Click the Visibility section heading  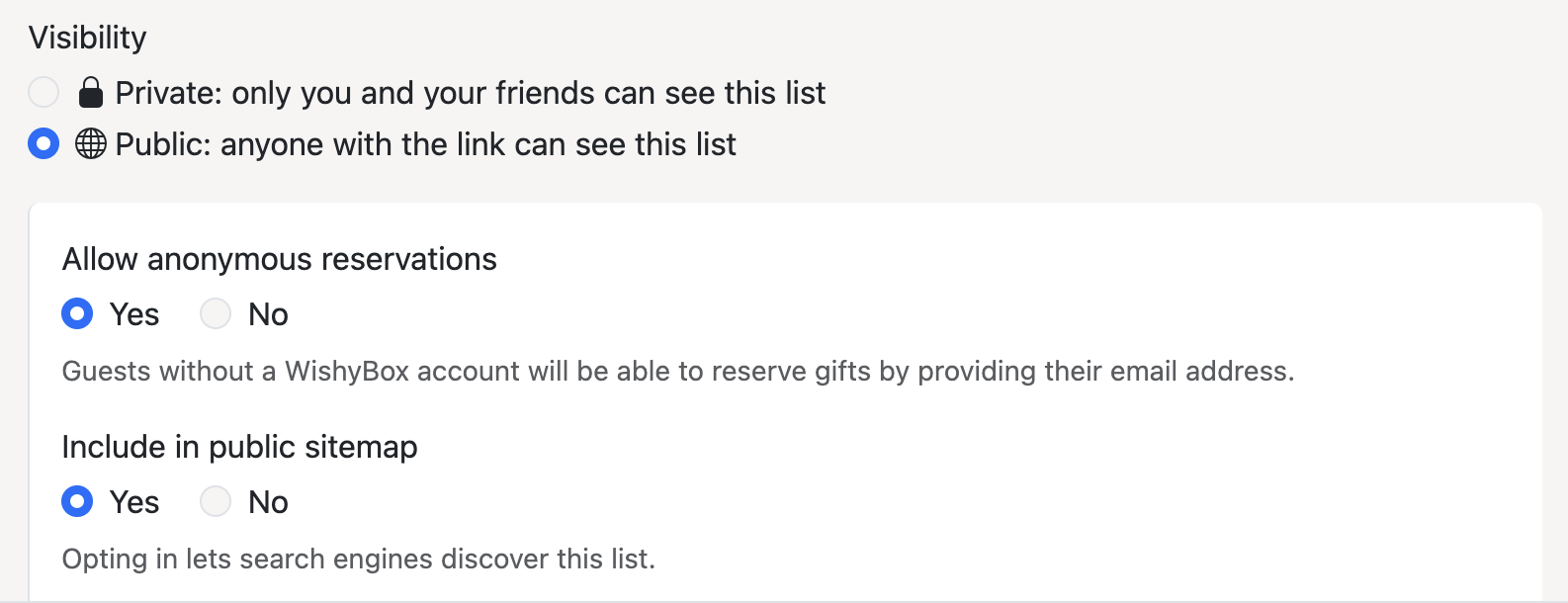87,36
